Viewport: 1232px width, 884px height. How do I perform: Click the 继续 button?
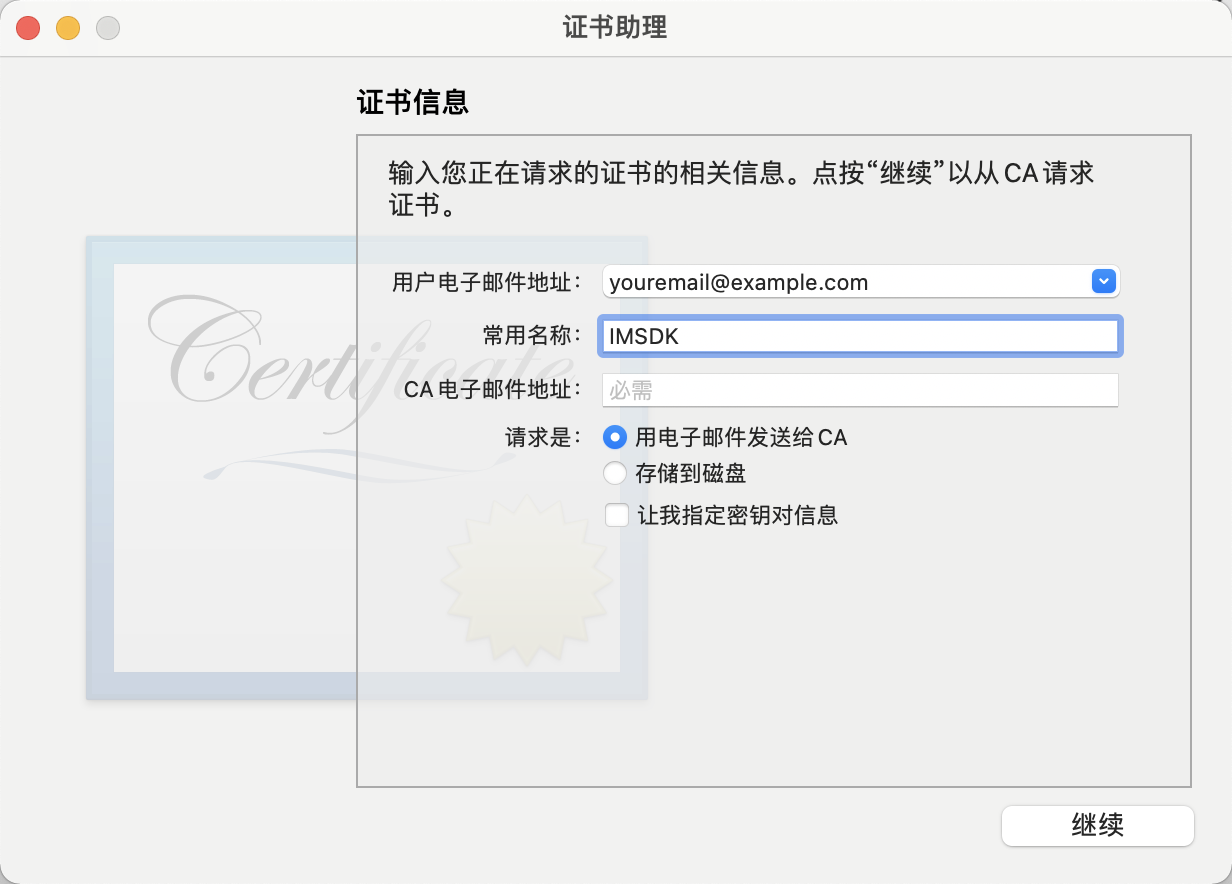(1098, 826)
